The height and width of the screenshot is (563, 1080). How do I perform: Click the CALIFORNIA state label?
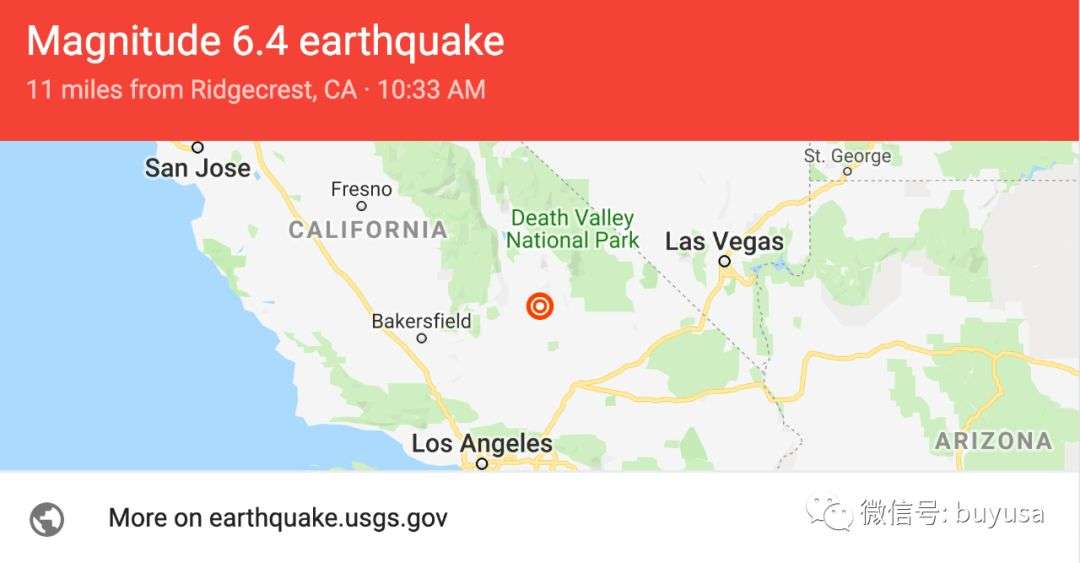[368, 229]
